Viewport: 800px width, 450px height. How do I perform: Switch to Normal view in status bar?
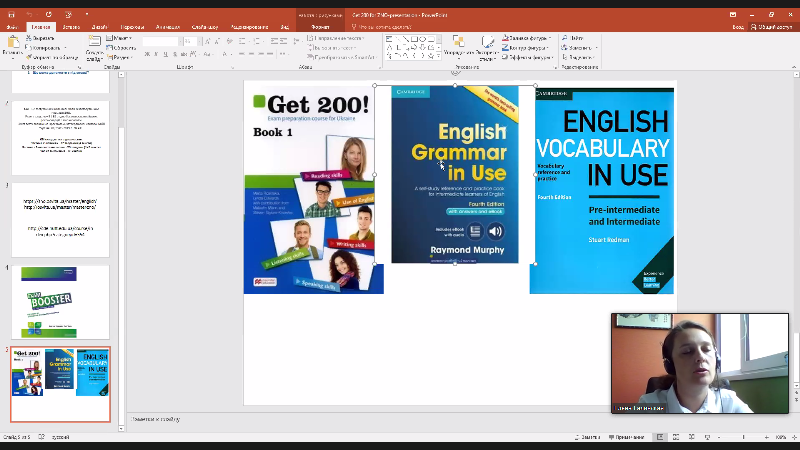click(660, 438)
